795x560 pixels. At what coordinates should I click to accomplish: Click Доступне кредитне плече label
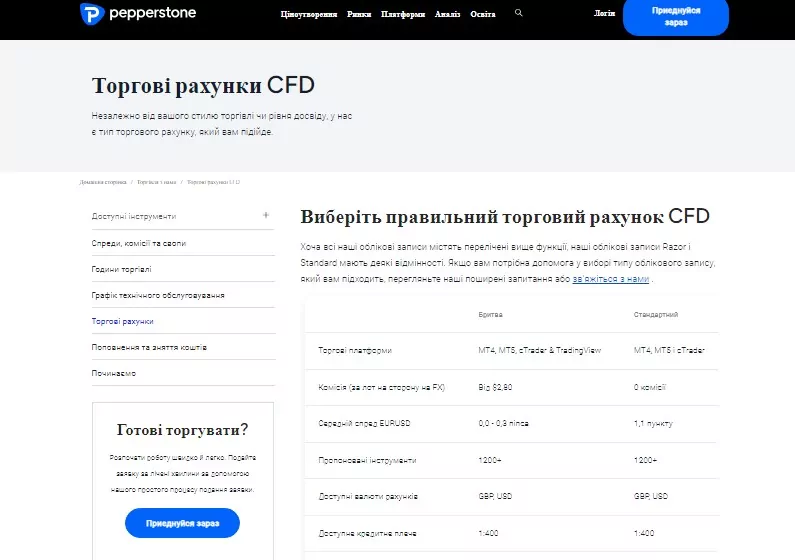(x=367, y=533)
